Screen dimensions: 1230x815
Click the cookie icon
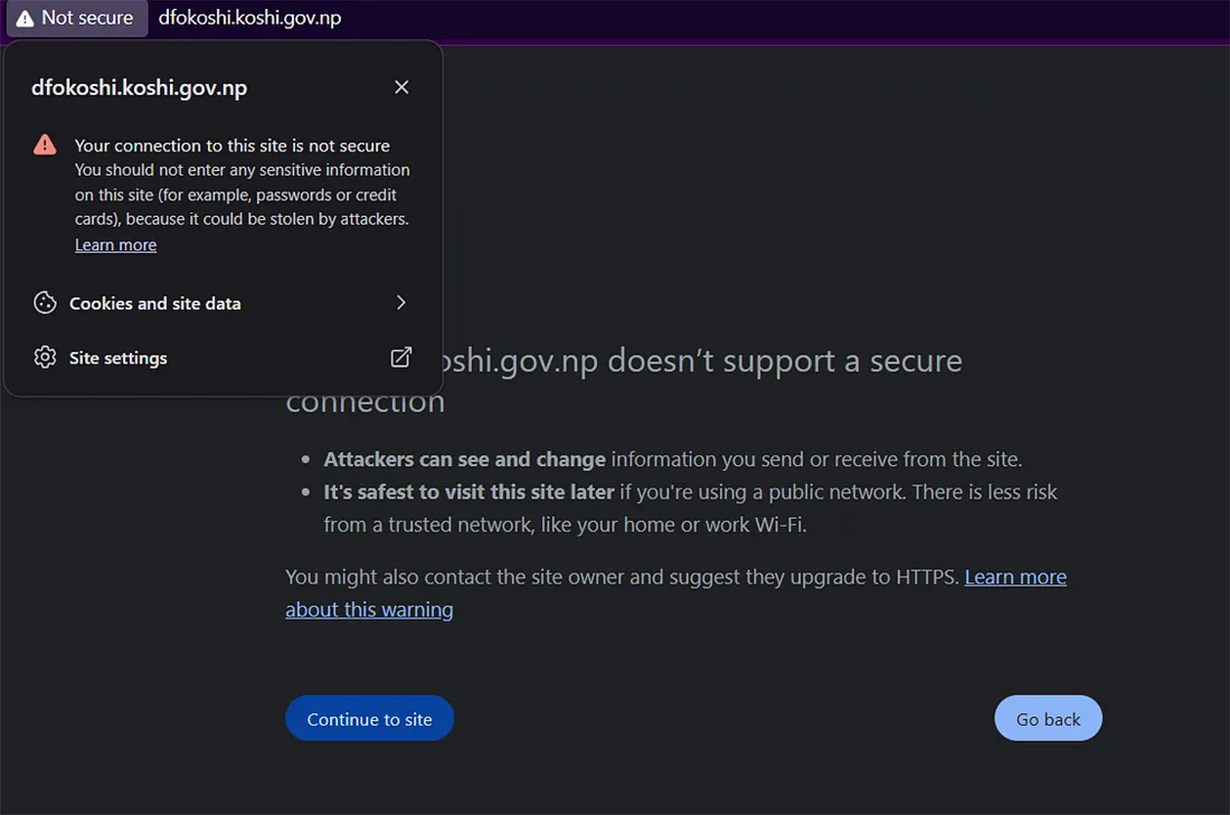[x=45, y=303]
